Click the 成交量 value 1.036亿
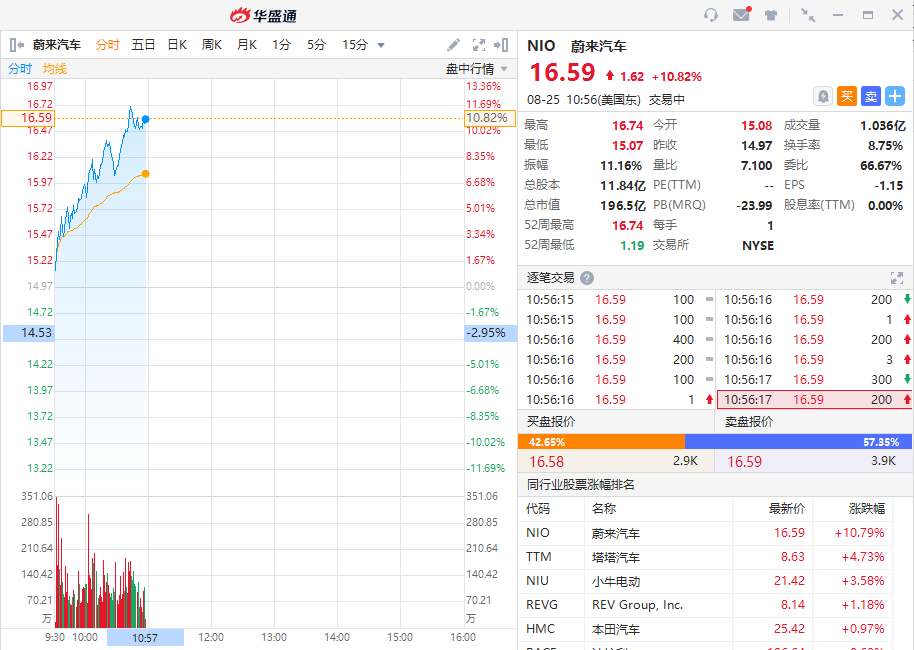The height and width of the screenshot is (650, 914). coord(883,125)
